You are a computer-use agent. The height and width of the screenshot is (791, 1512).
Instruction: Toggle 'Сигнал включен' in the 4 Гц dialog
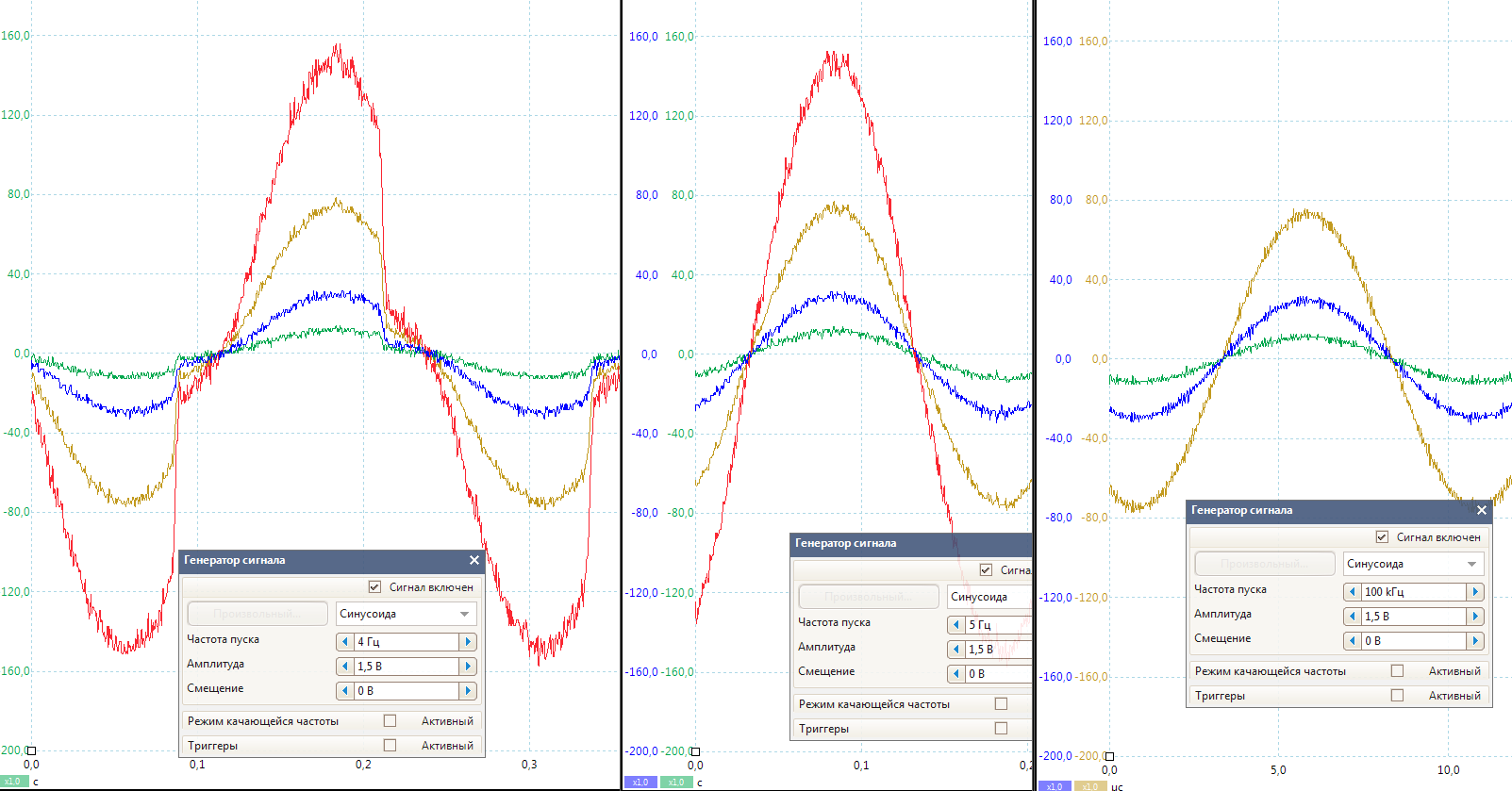coord(374,587)
